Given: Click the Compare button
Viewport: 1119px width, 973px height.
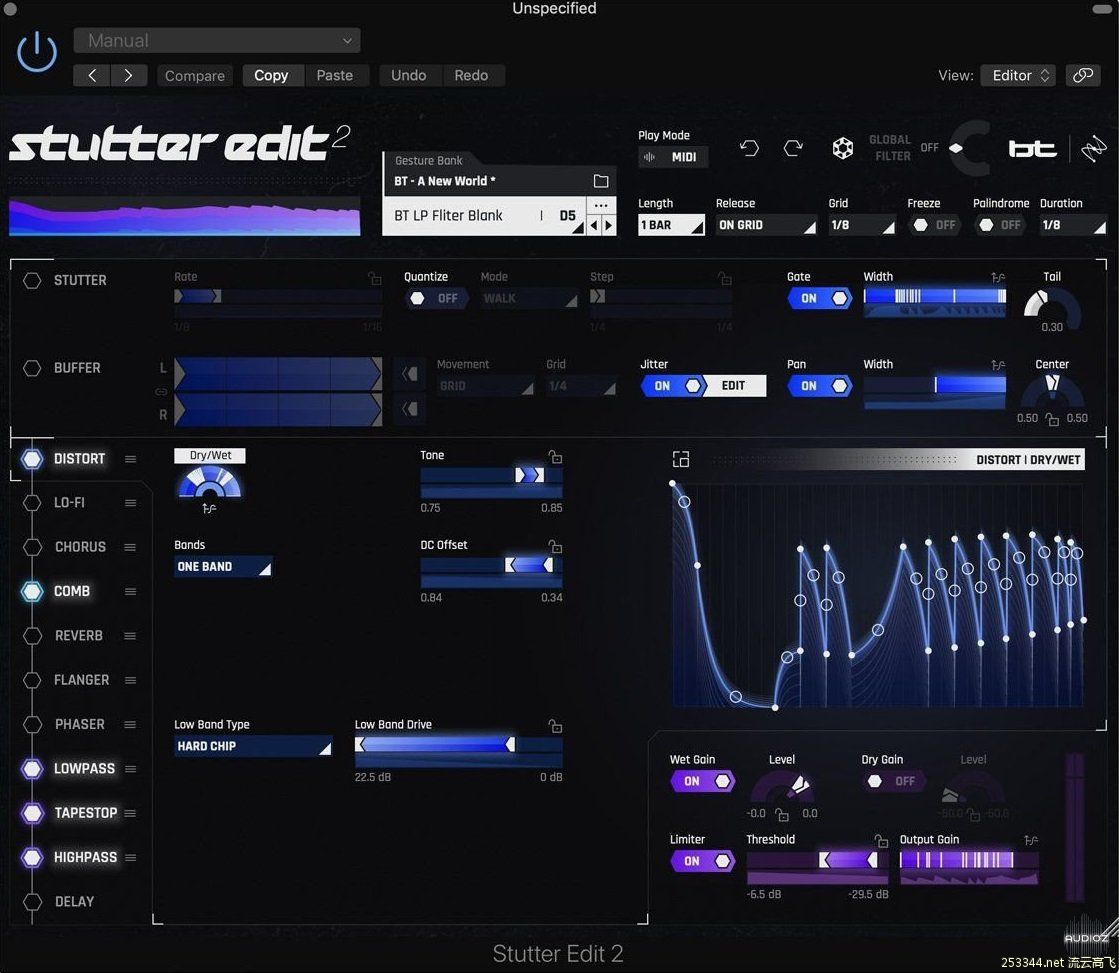Looking at the screenshot, I should pos(194,76).
